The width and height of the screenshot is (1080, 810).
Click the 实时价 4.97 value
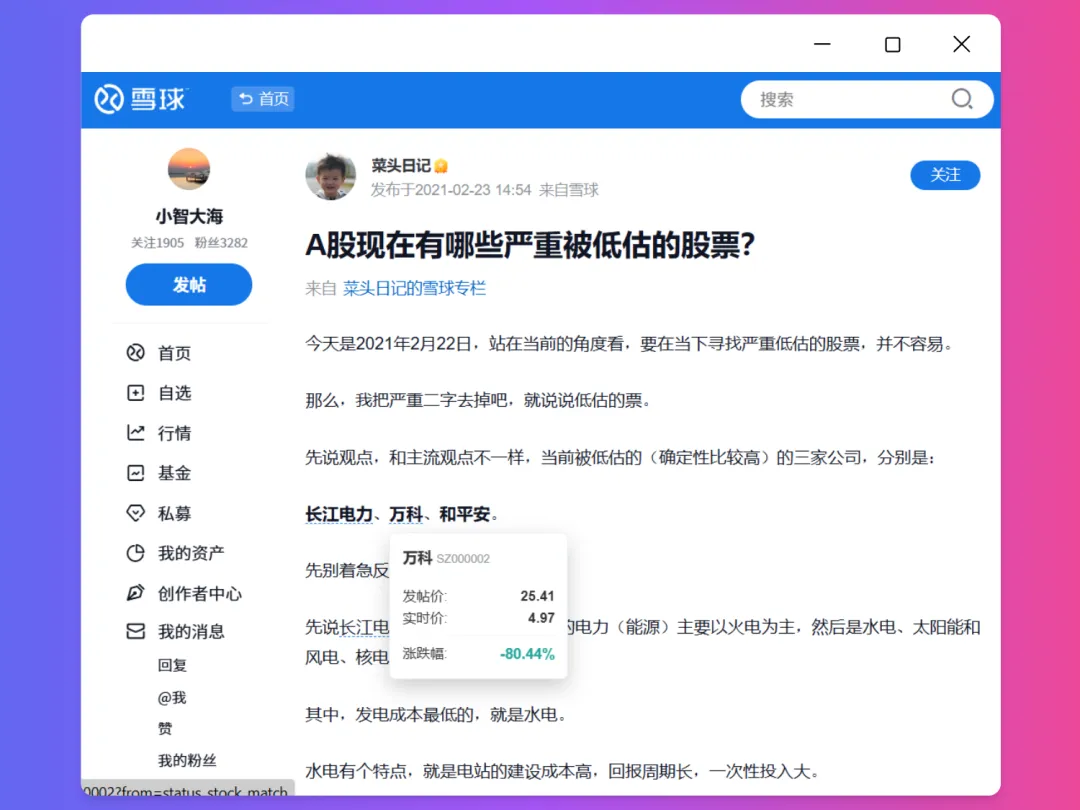point(541,618)
